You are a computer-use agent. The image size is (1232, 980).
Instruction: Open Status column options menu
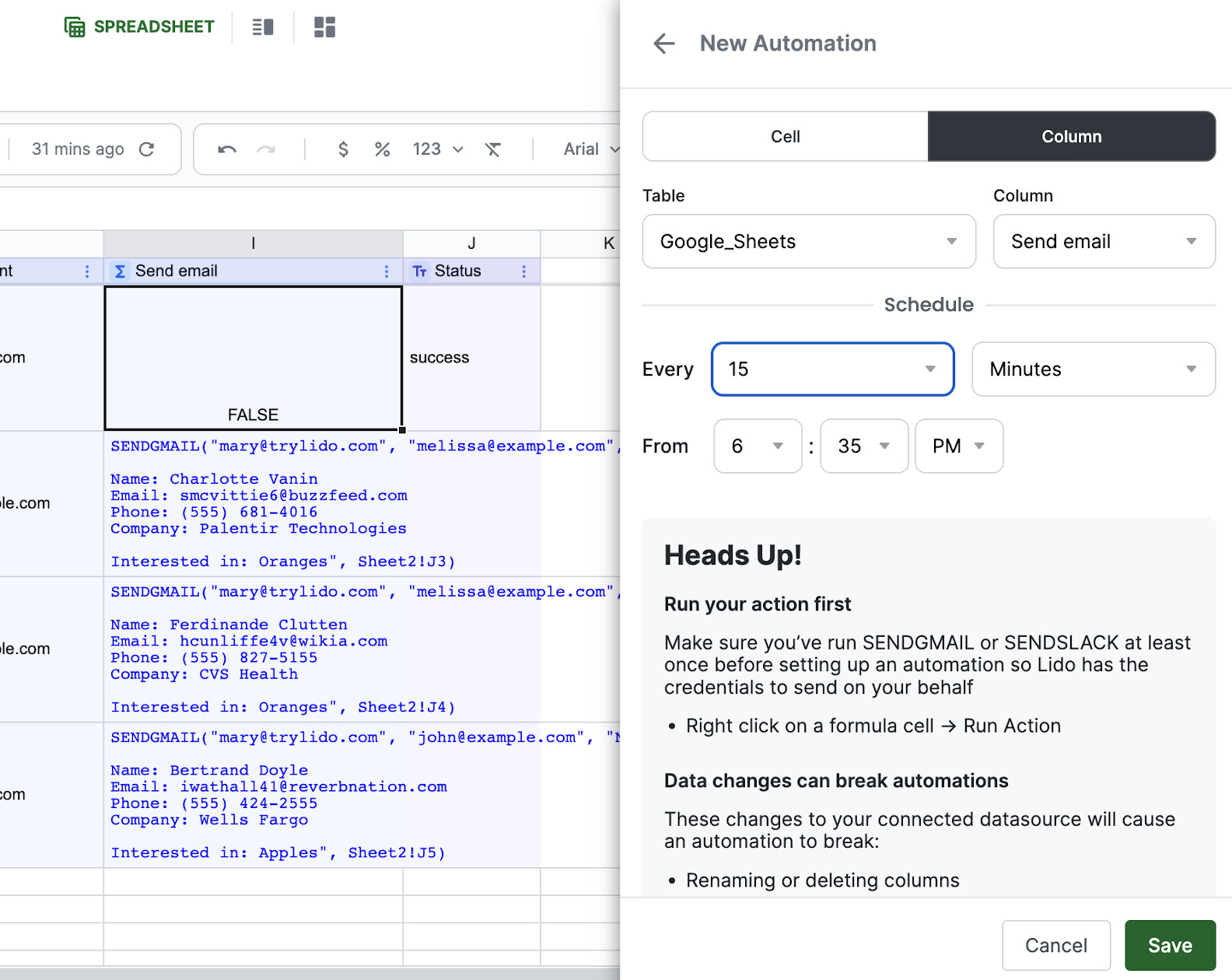[523, 271]
